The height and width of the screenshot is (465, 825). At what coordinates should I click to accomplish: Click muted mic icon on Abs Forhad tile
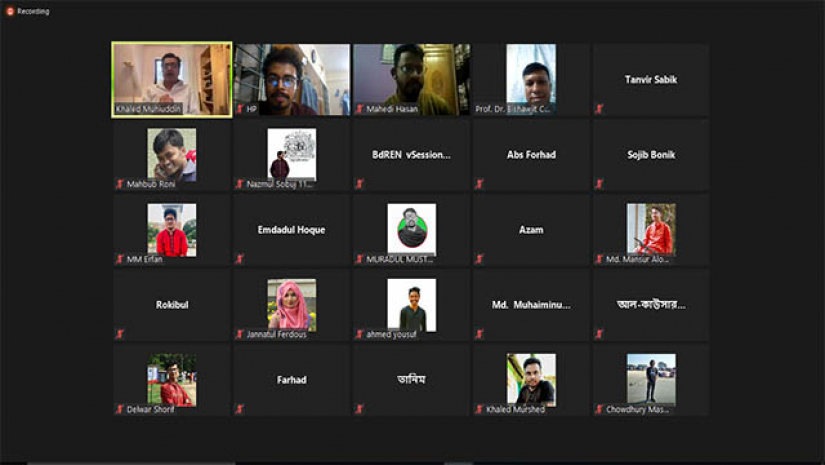tap(479, 184)
